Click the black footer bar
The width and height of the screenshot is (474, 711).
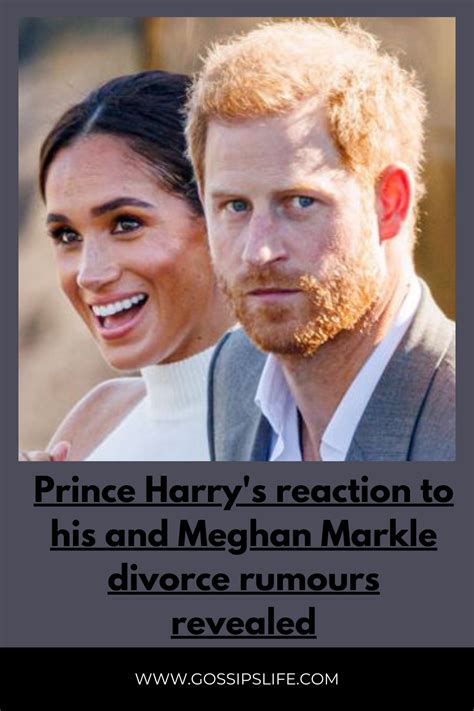click(x=237, y=679)
